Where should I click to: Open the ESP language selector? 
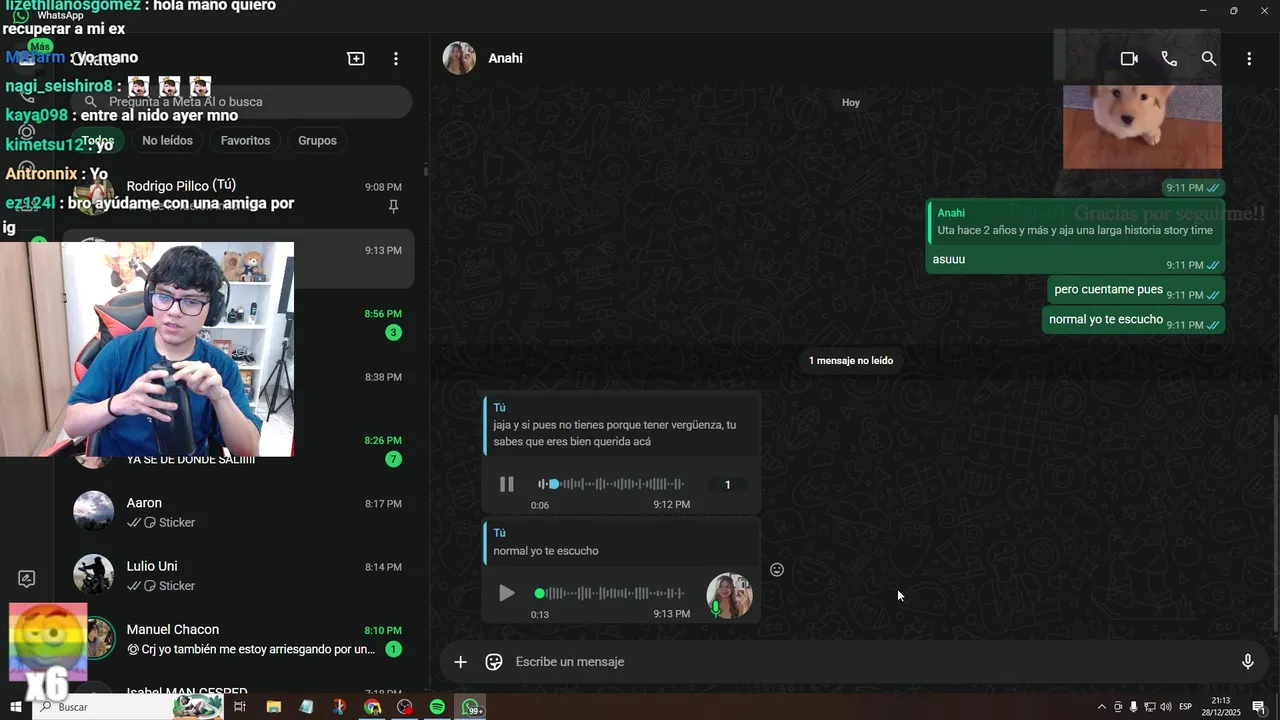(1186, 707)
